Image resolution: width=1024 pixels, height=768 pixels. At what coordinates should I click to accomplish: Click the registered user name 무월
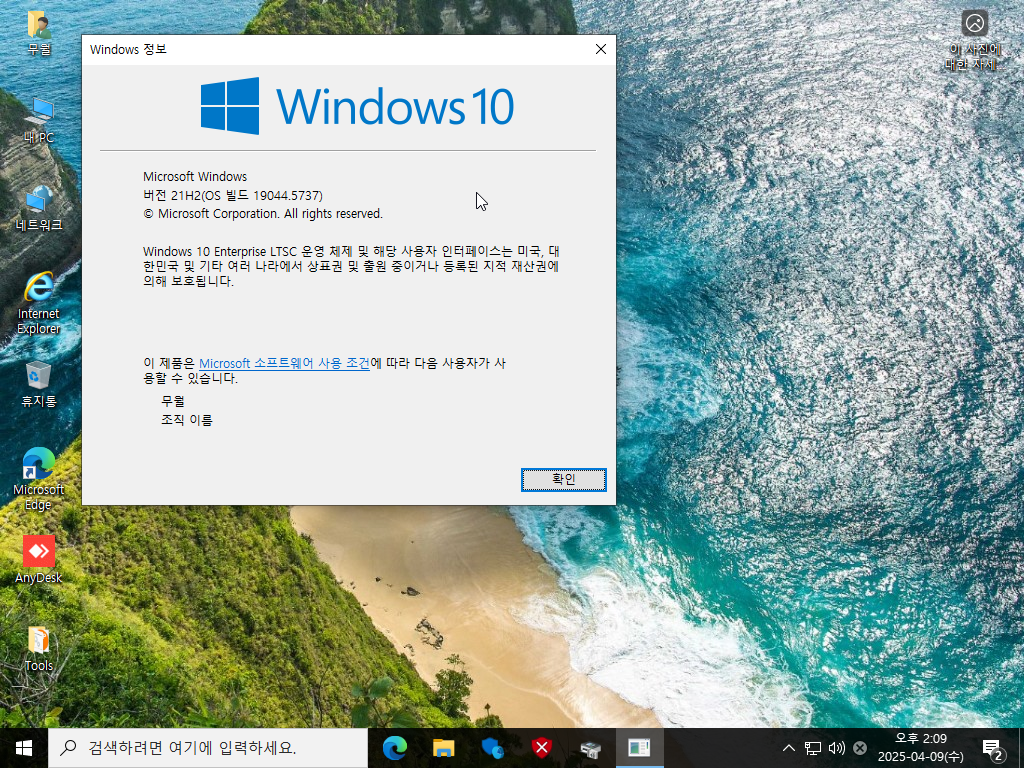(173, 401)
